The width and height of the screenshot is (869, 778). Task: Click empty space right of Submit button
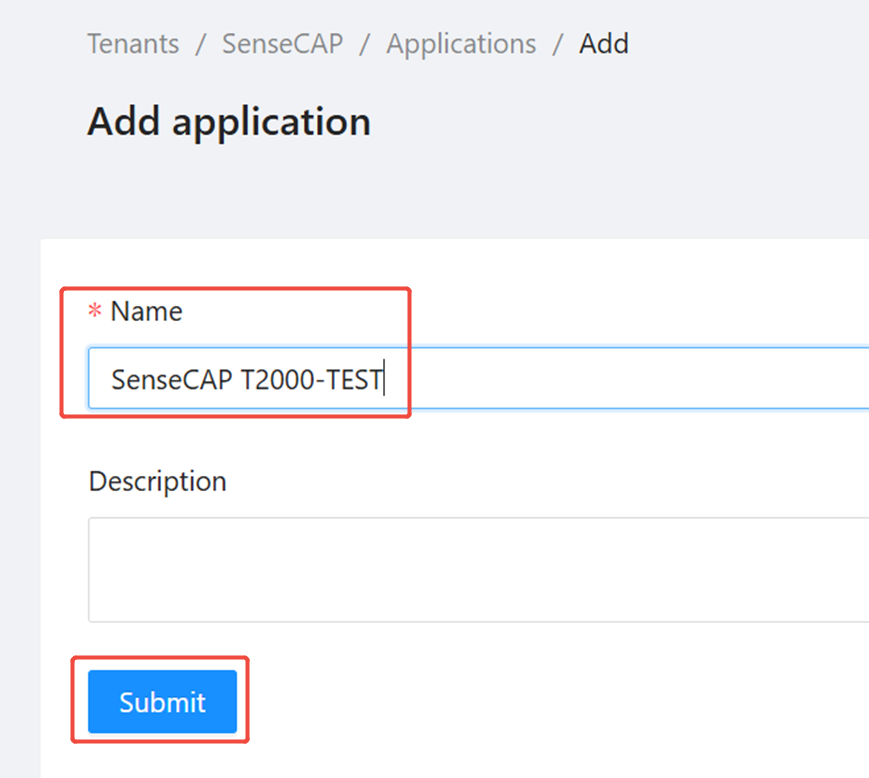pos(550,702)
